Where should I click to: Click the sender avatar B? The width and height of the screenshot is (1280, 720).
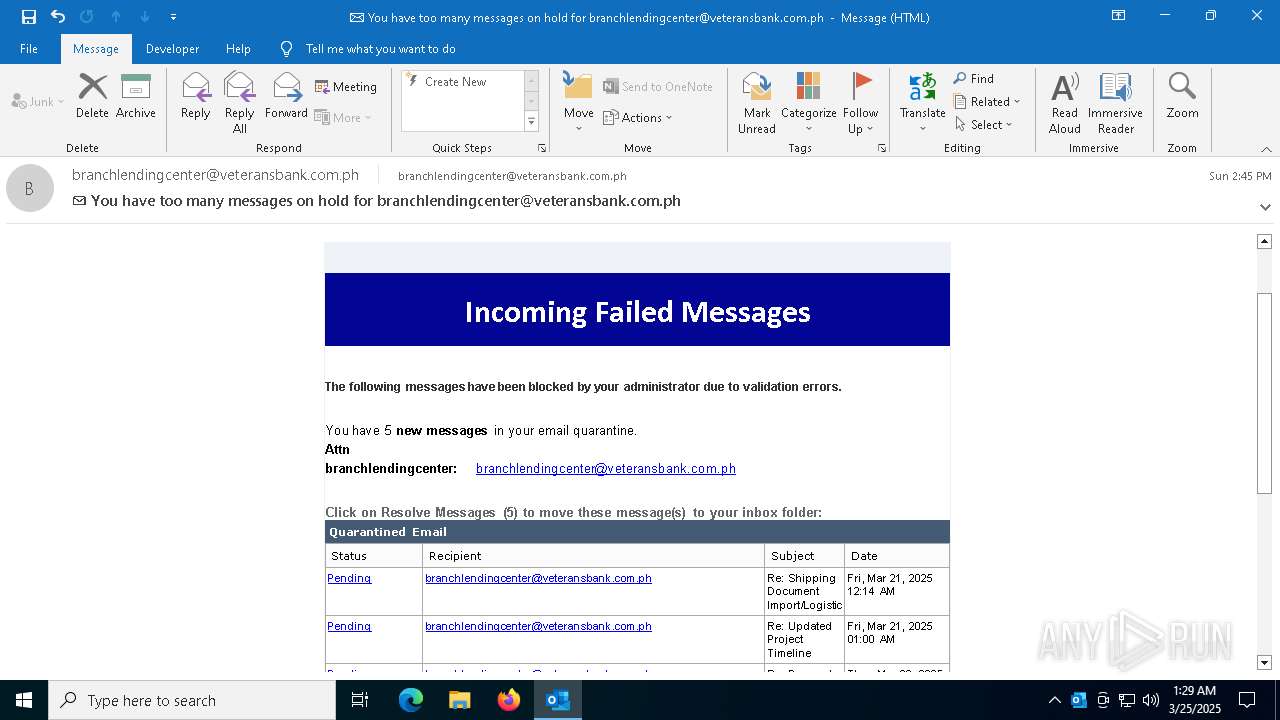(x=30, y=188)
